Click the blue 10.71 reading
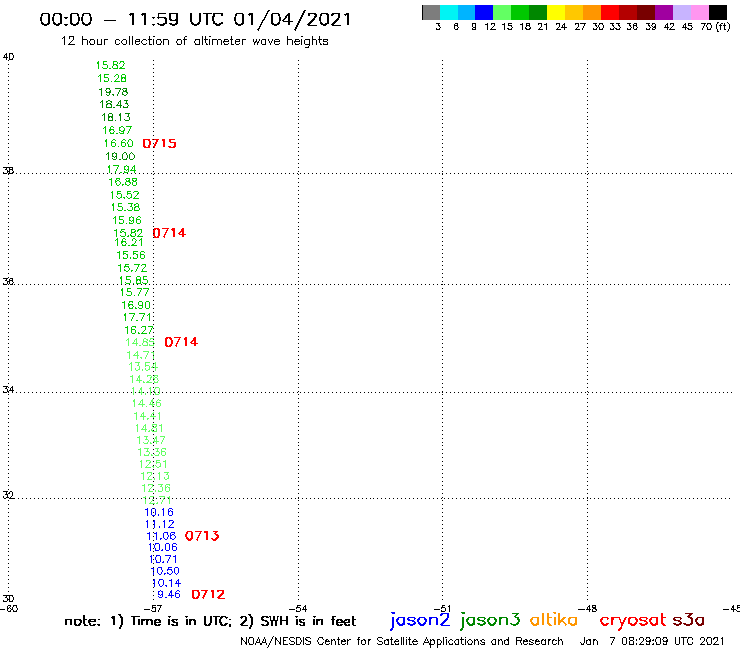740x650 pixels. coord(163,559)
